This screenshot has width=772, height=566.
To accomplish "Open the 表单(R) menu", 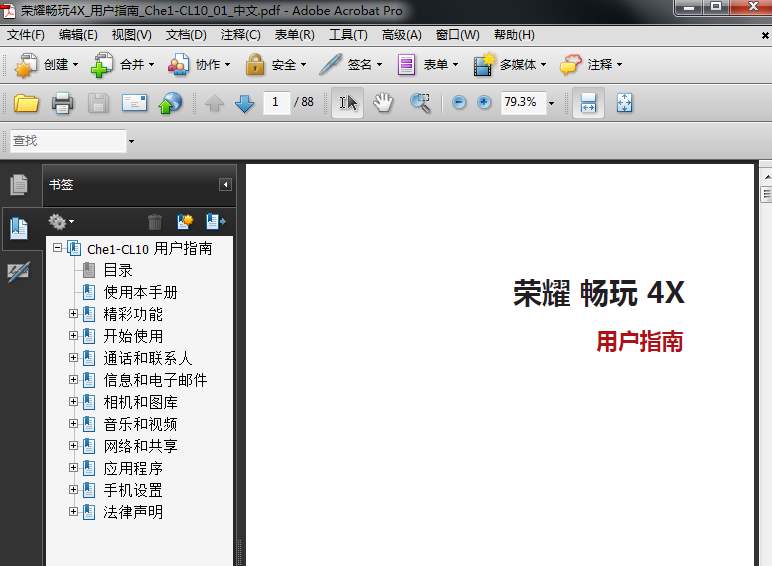I will coord(294,35).
